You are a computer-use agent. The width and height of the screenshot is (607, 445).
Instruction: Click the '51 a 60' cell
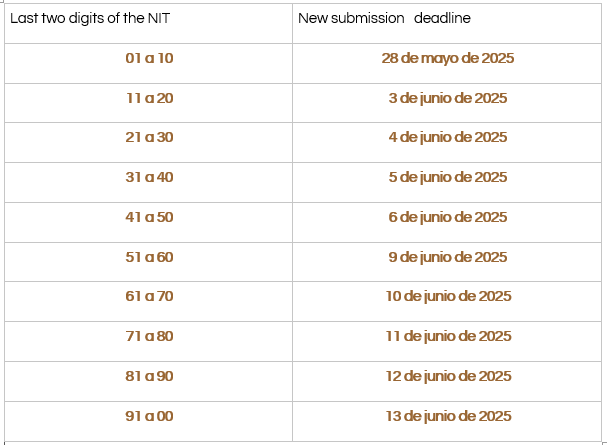pyautogui.click(x=148, y=262)
